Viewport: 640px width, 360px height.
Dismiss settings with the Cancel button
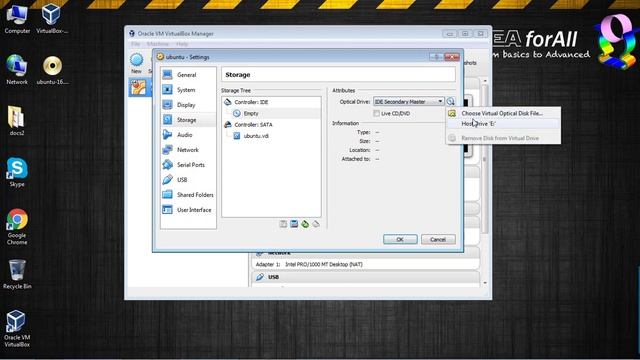click(438, 239)
